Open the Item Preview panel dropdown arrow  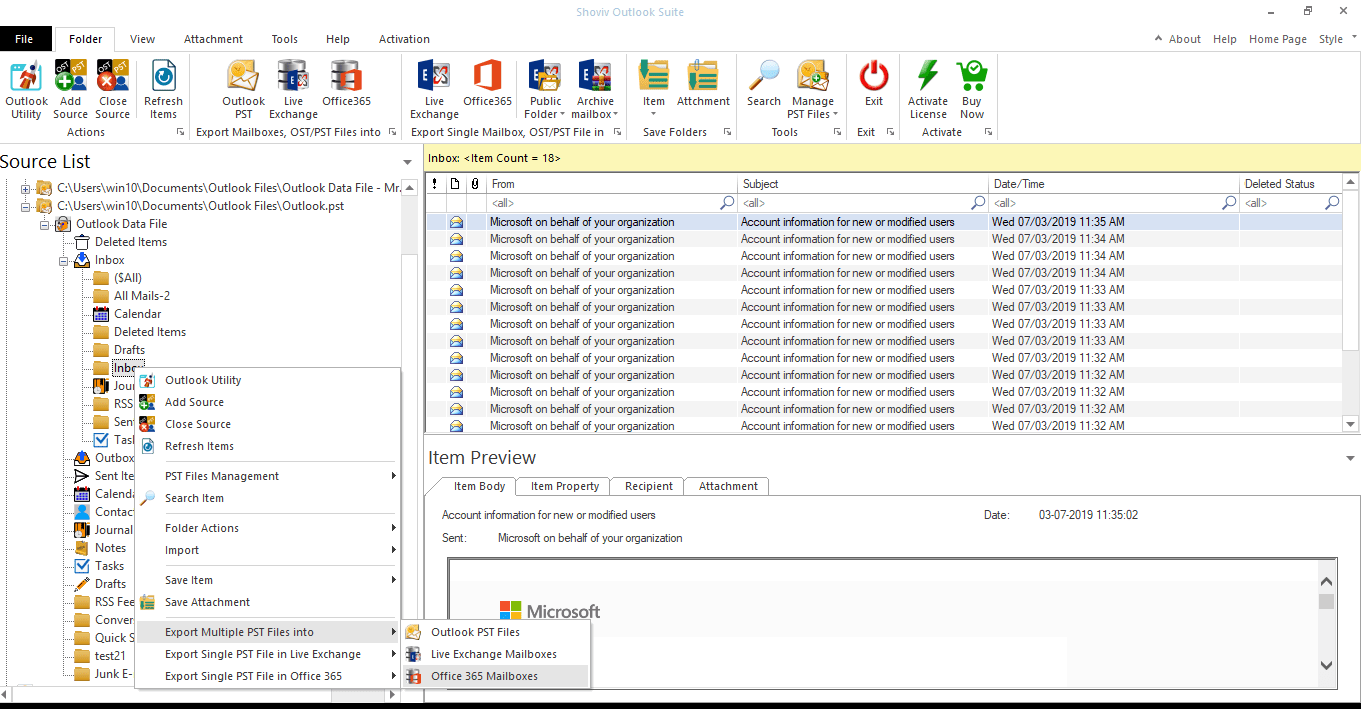coord(1351,458)
